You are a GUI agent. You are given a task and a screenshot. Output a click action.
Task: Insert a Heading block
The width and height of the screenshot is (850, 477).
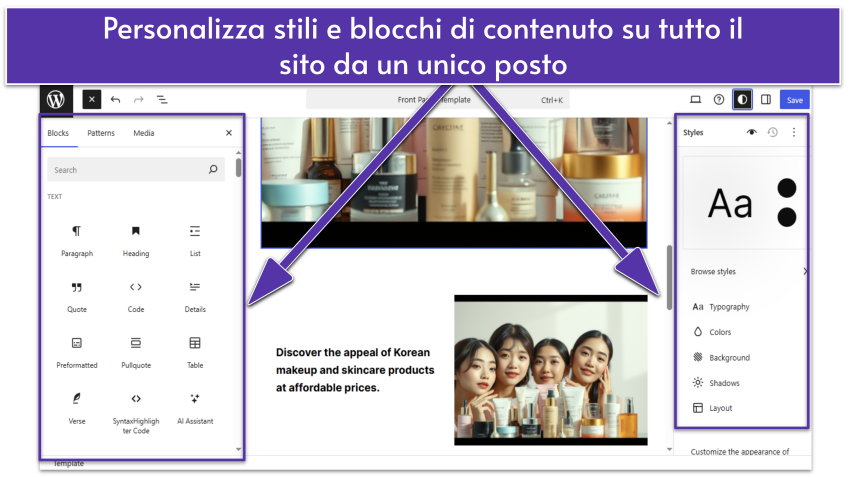(x=136, y=240)
